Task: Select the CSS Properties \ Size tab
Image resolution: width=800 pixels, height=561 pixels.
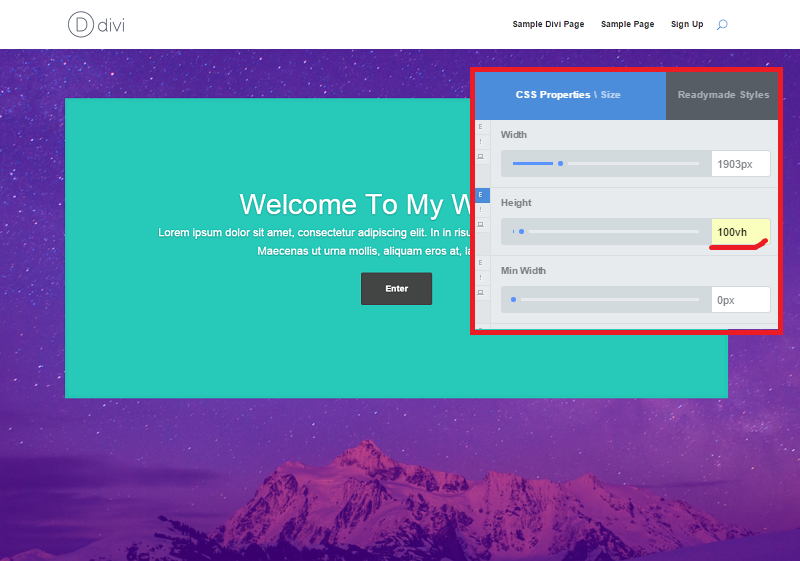Action: pyautogui.click(x=568, y=95)
